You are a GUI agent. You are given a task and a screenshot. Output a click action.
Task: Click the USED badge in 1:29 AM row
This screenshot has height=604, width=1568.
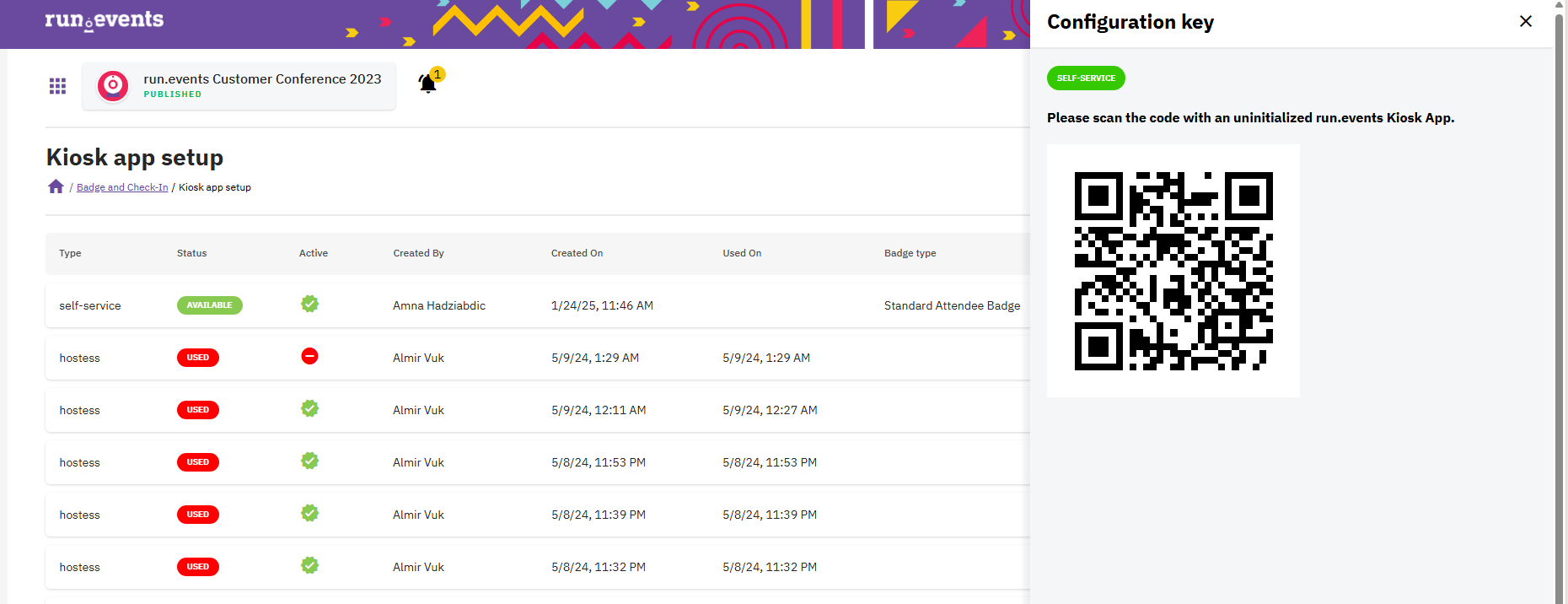(x=198, y=358)
